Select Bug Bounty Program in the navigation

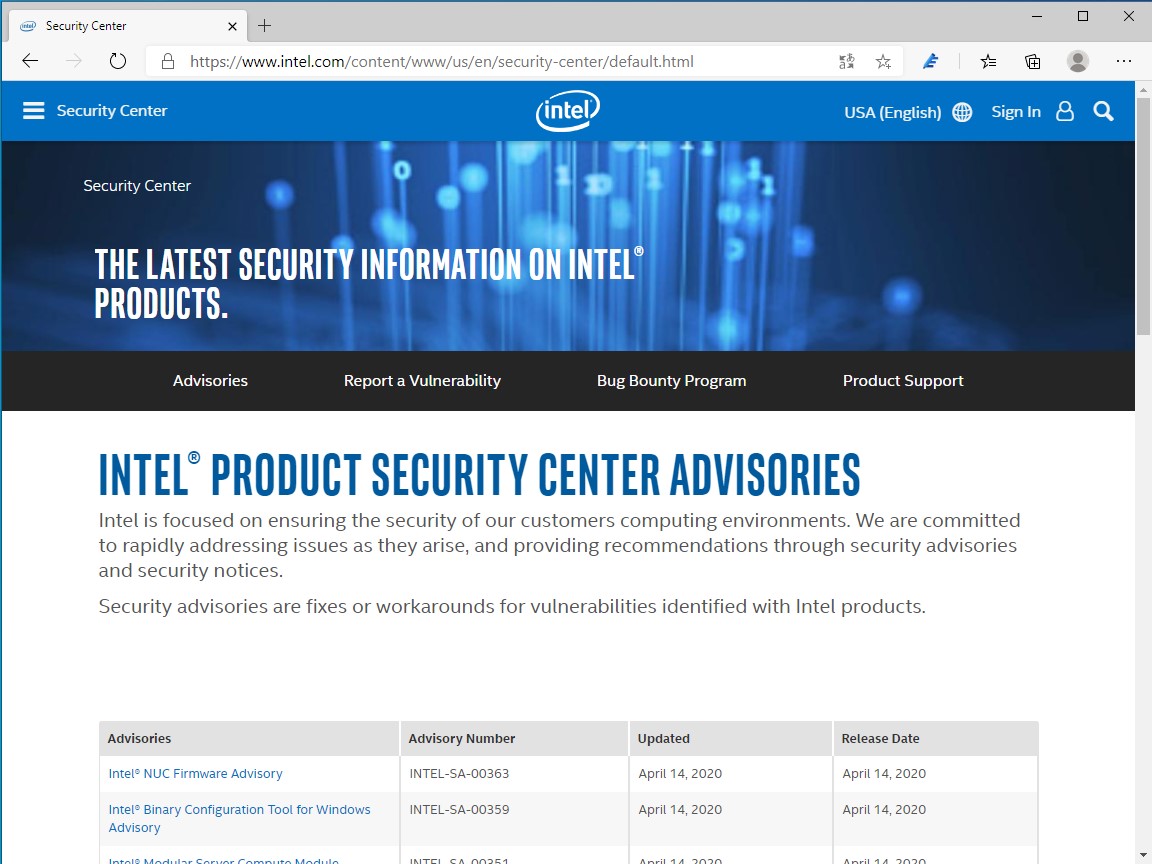click(x=671, y=380)
